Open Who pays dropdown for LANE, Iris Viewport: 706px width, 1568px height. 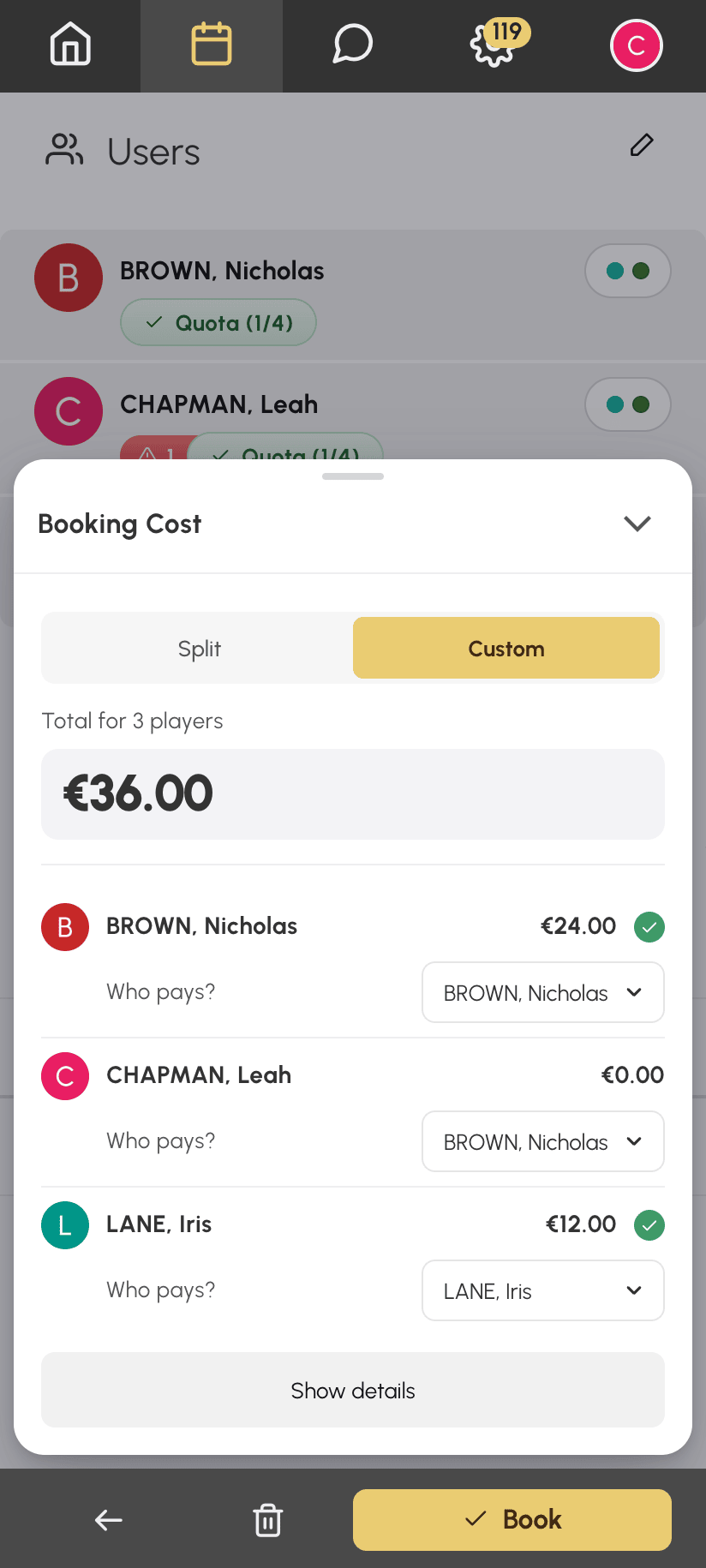(543, 1290)
